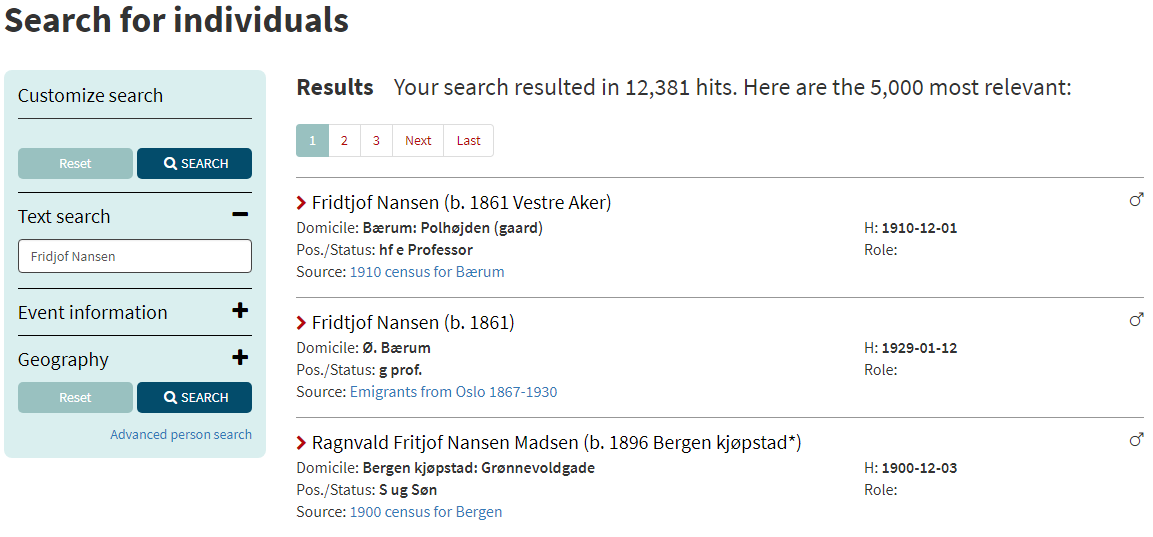Image resolution: width=1153 pixels, height=537 pixels.
Task: Click male gender icon for Fridtjof Nansen 1910 result
Action: pos(1136,200)
